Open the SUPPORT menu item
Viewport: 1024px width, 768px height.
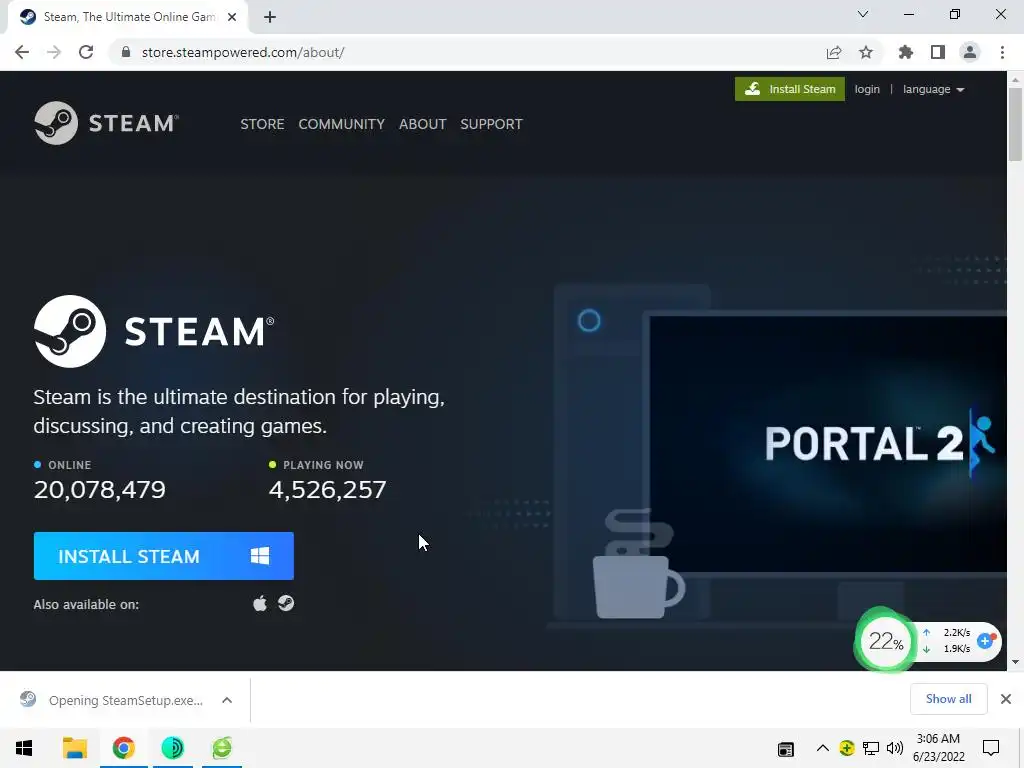(491, 124)
